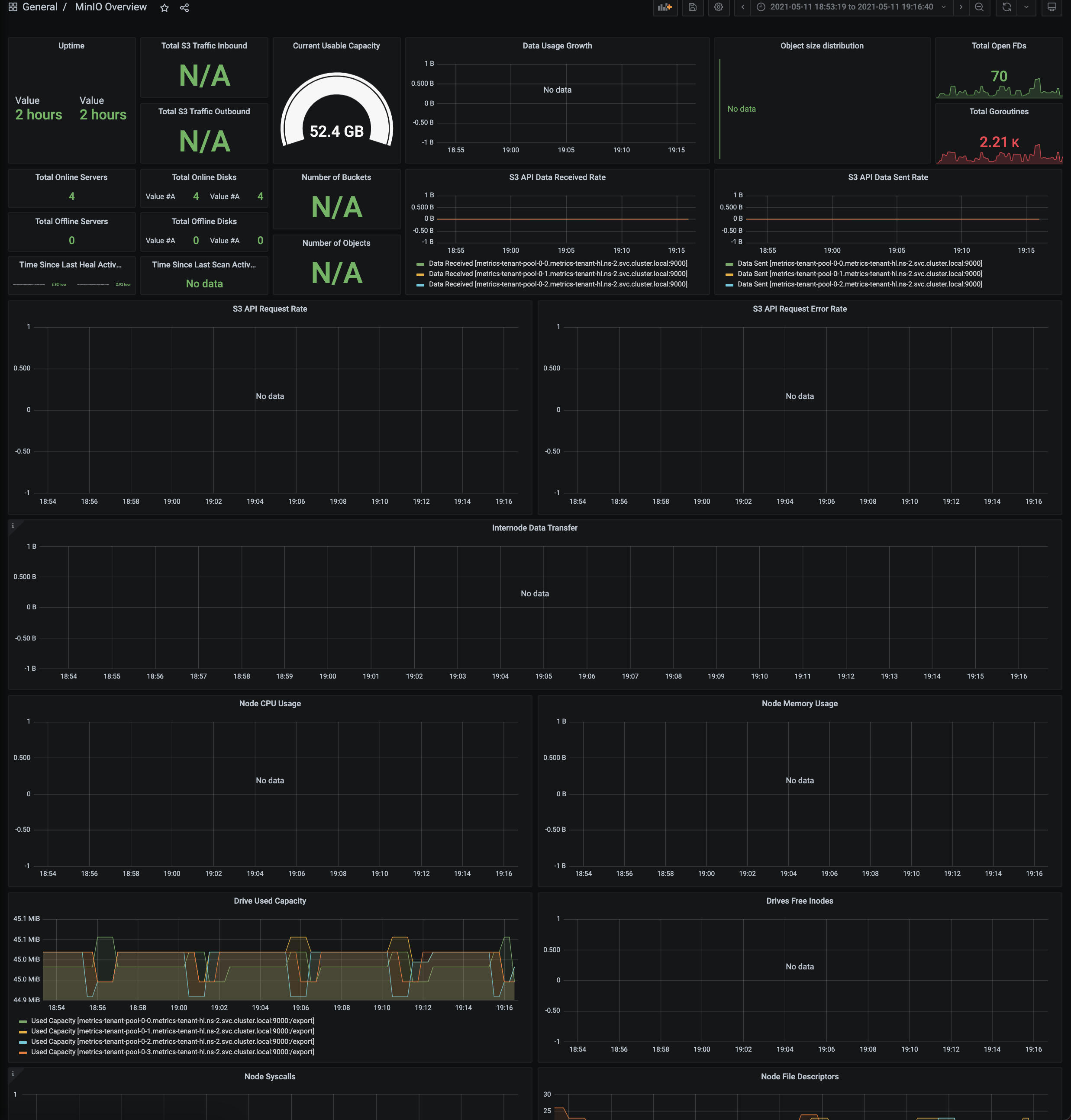1071x1120 pixels.
Task: Click S3 API Request Error Rate title
Action: click(799, 309)
